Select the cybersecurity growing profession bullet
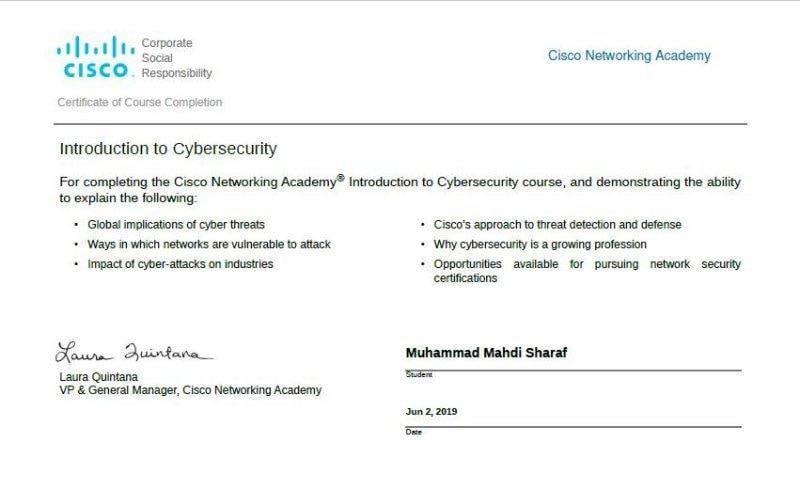 (540, 244)
